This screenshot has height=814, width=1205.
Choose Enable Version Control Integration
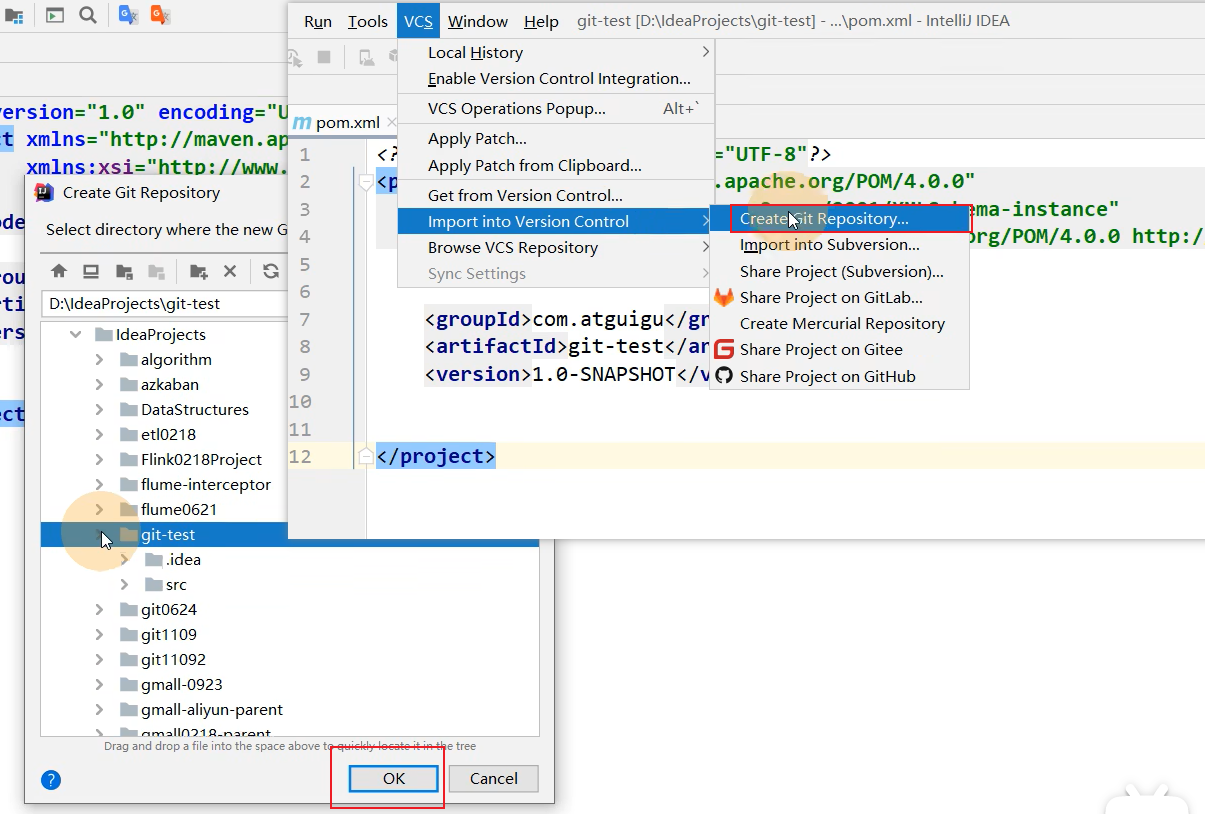pyautogui.click(x=556, y=79)
